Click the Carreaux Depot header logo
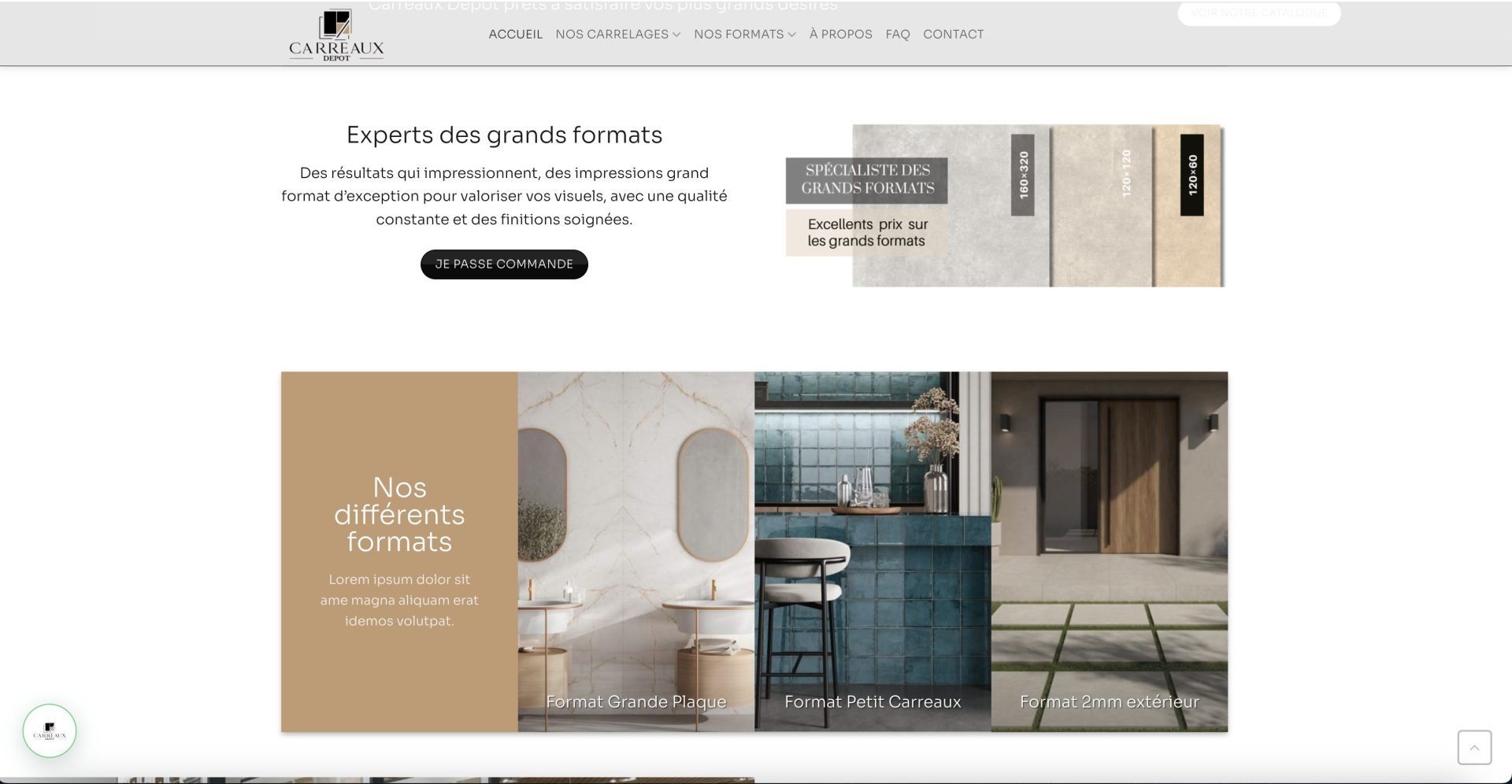The height and width of the screenshot is (784, 1512). coord(336,35)
